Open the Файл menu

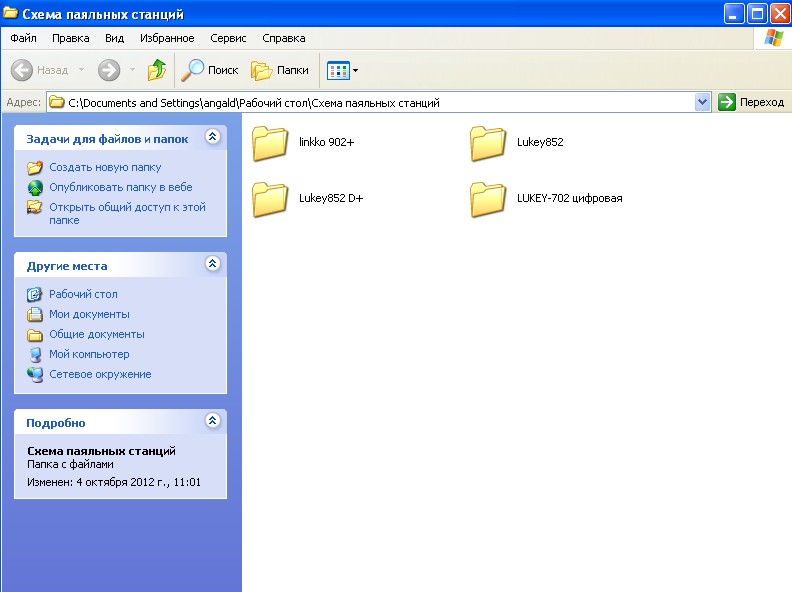pyautogui.click(x=23, y=38)
